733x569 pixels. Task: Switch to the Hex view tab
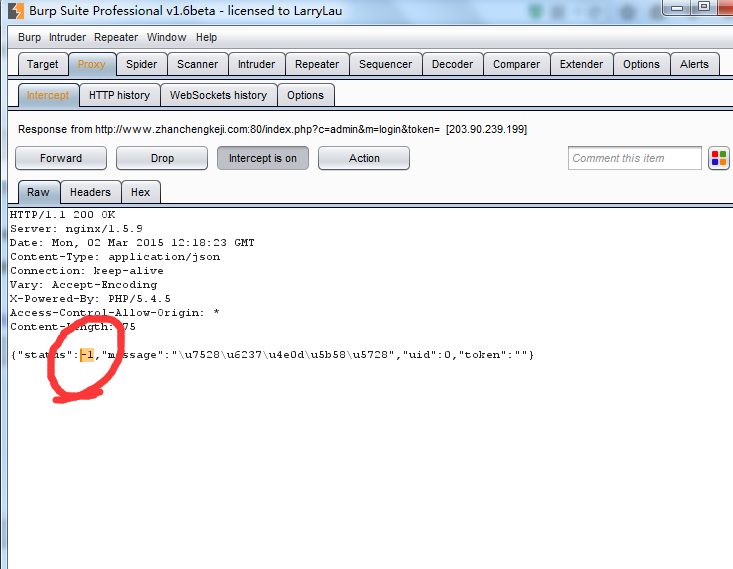pyautogui.click(x=141, y=192)
